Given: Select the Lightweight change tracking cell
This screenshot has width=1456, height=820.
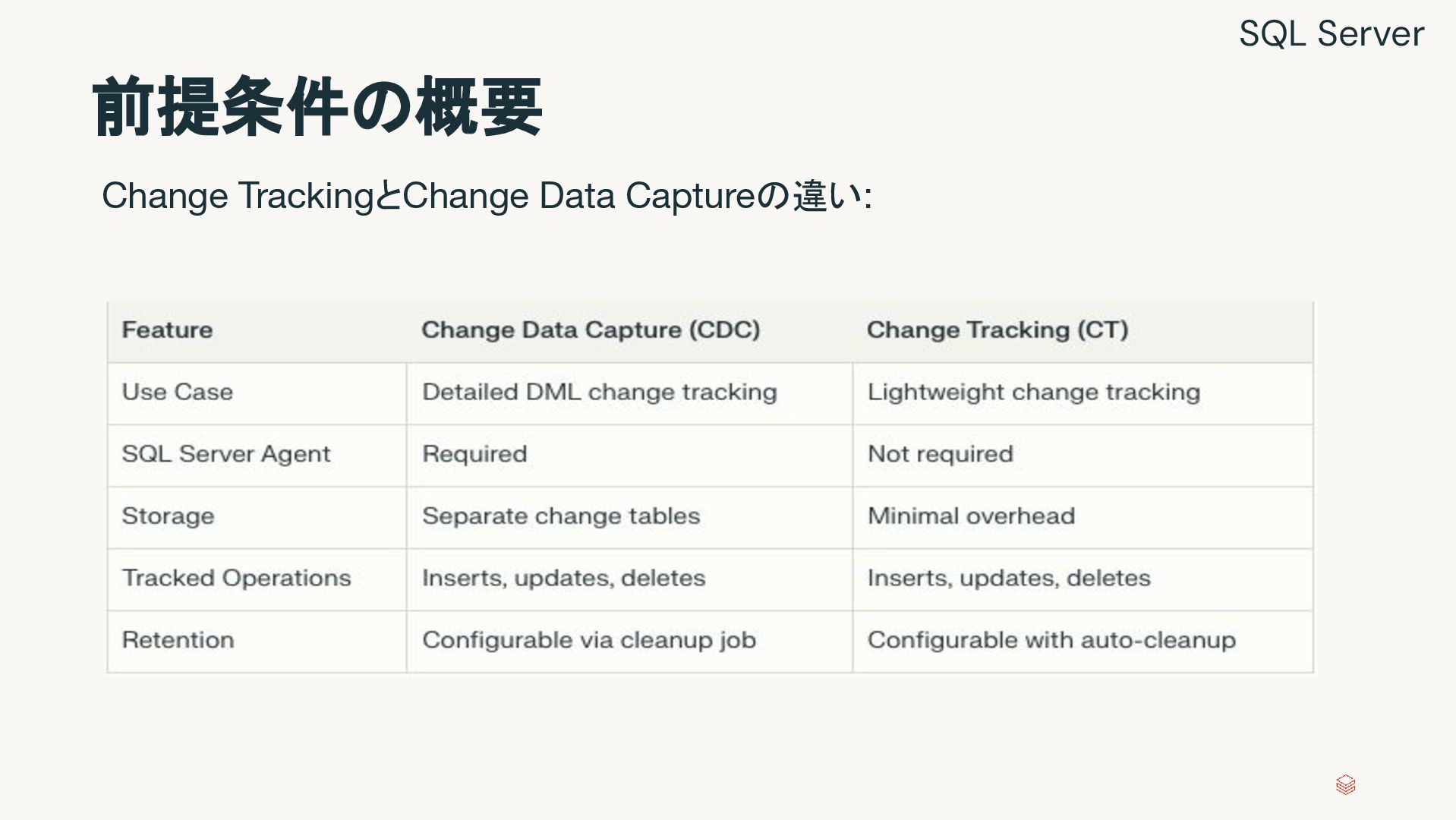Looking at the screenshot, I should (x=1033, y=393).
